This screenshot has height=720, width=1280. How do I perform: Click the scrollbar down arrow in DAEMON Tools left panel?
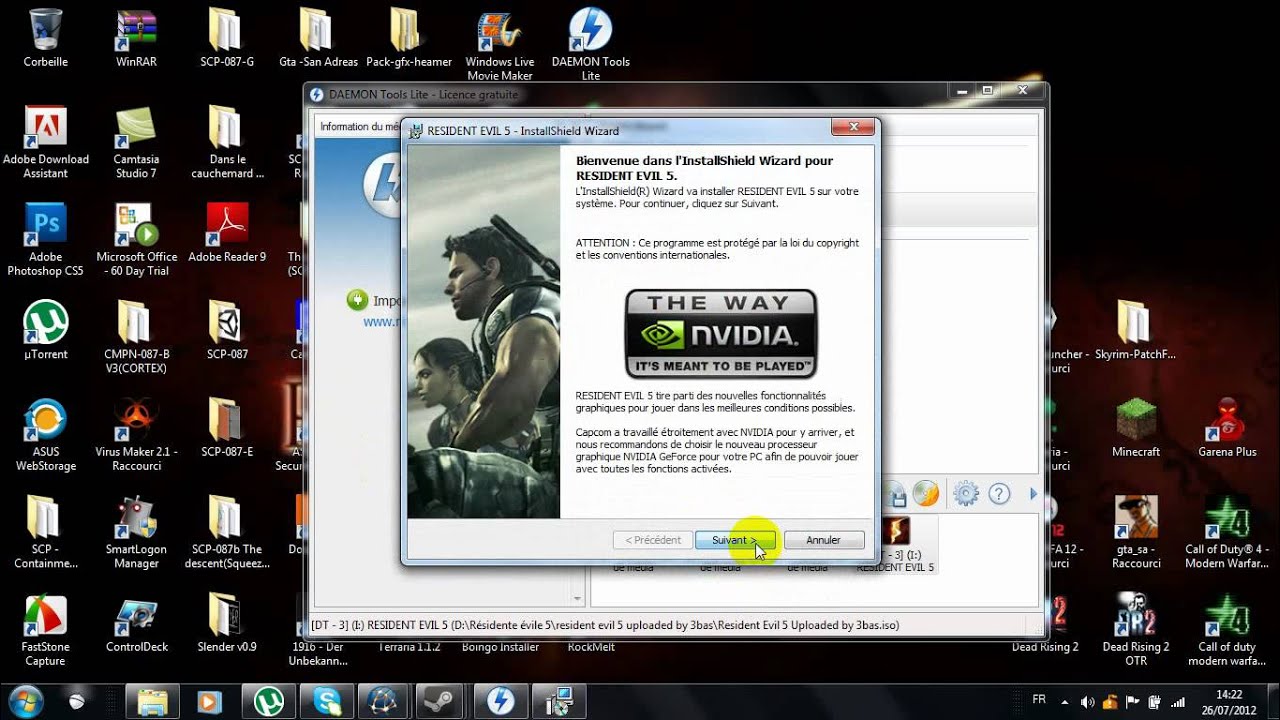click(x=577, y=598)
